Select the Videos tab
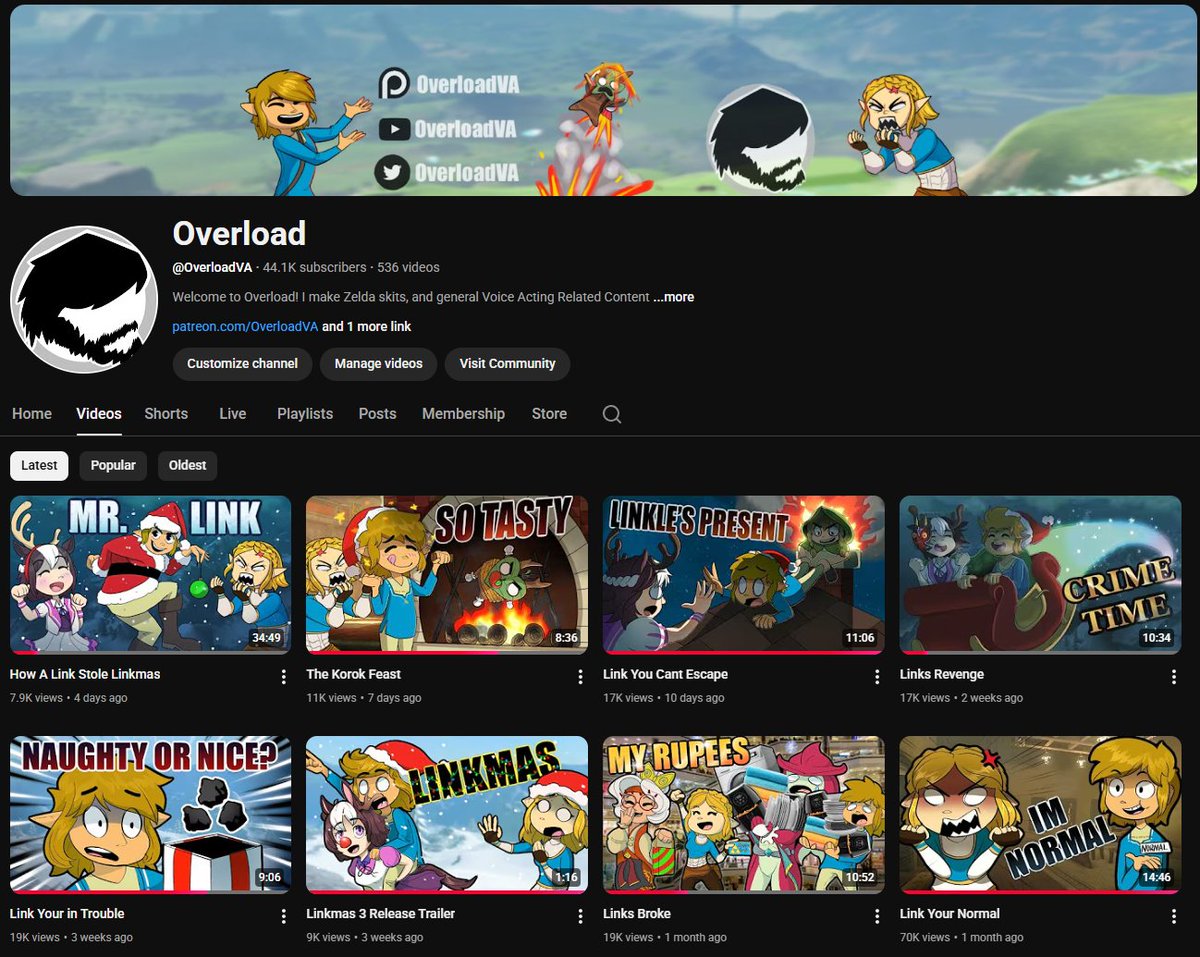Image resolution: width=1200 pixels, height=957 pixels. click(x=99, y=413)
